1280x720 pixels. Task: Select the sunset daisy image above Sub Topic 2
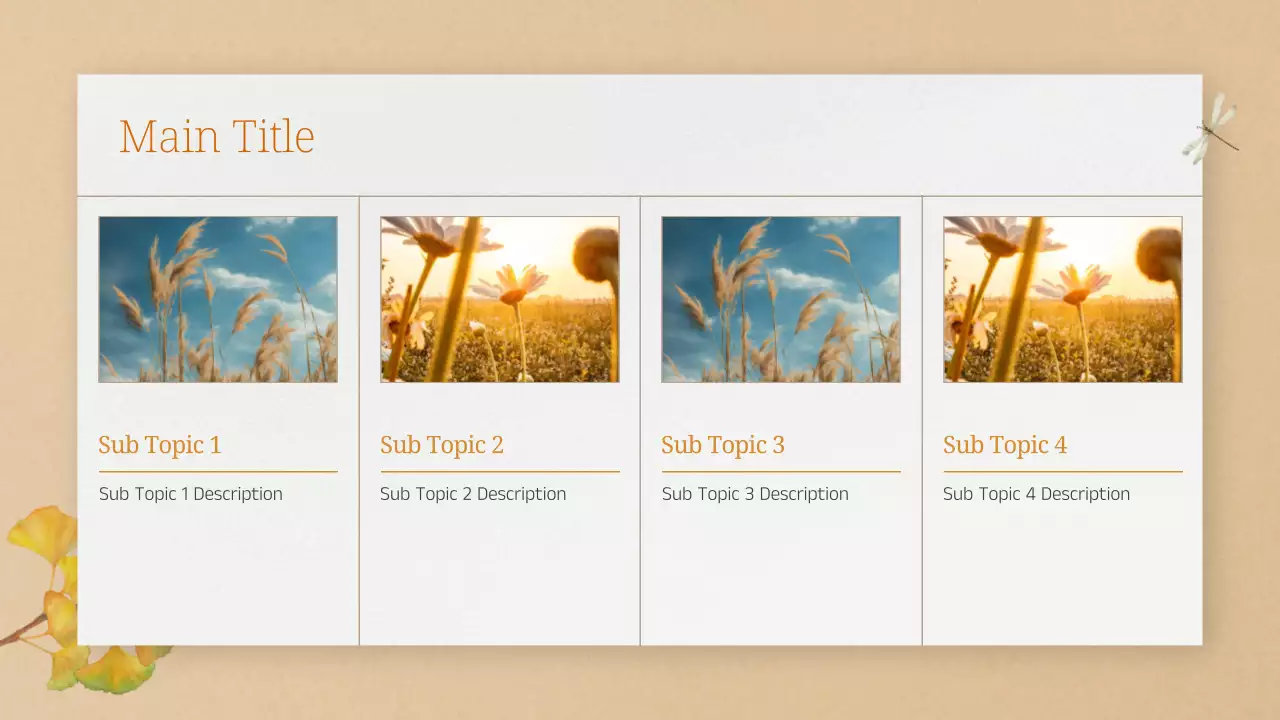point(499,298)
